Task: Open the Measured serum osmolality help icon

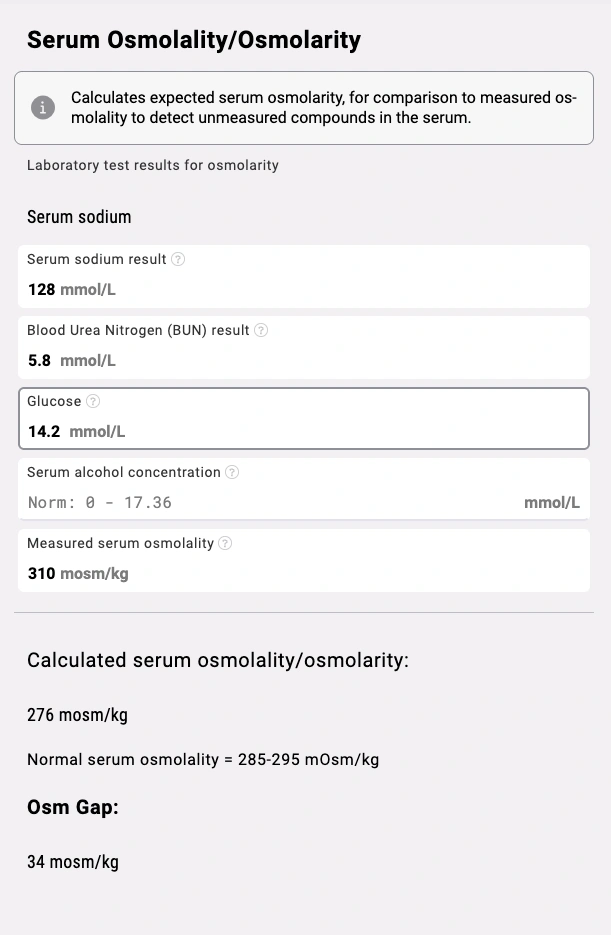Action: click(x=224, y=543)
